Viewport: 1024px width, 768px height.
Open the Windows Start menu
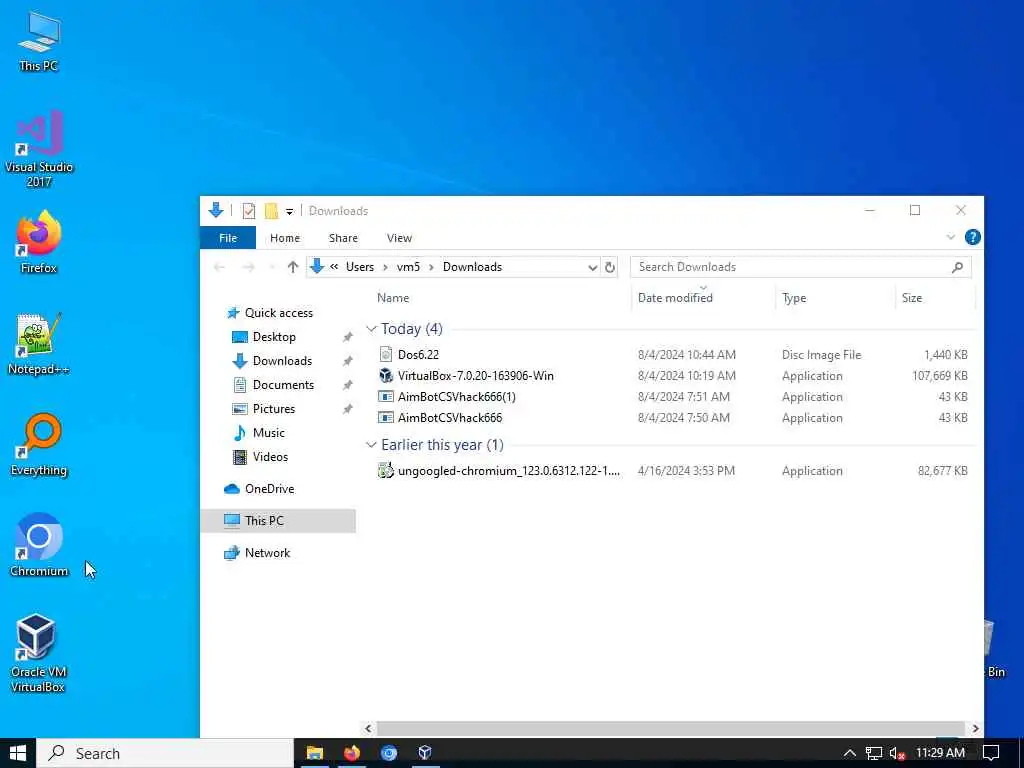tap(18, 754)
